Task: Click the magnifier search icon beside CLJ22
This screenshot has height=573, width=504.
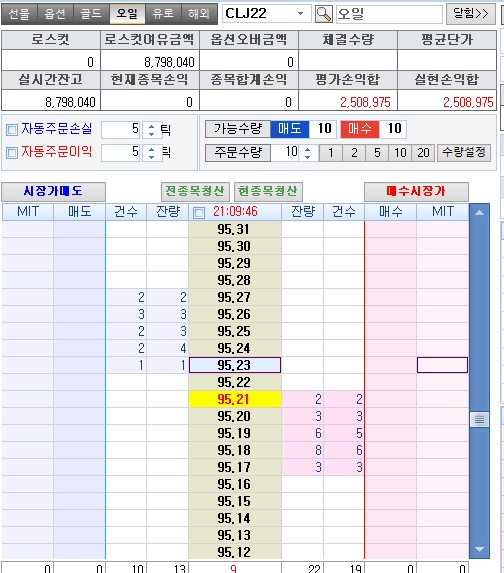Action: [x=323, y=14]
